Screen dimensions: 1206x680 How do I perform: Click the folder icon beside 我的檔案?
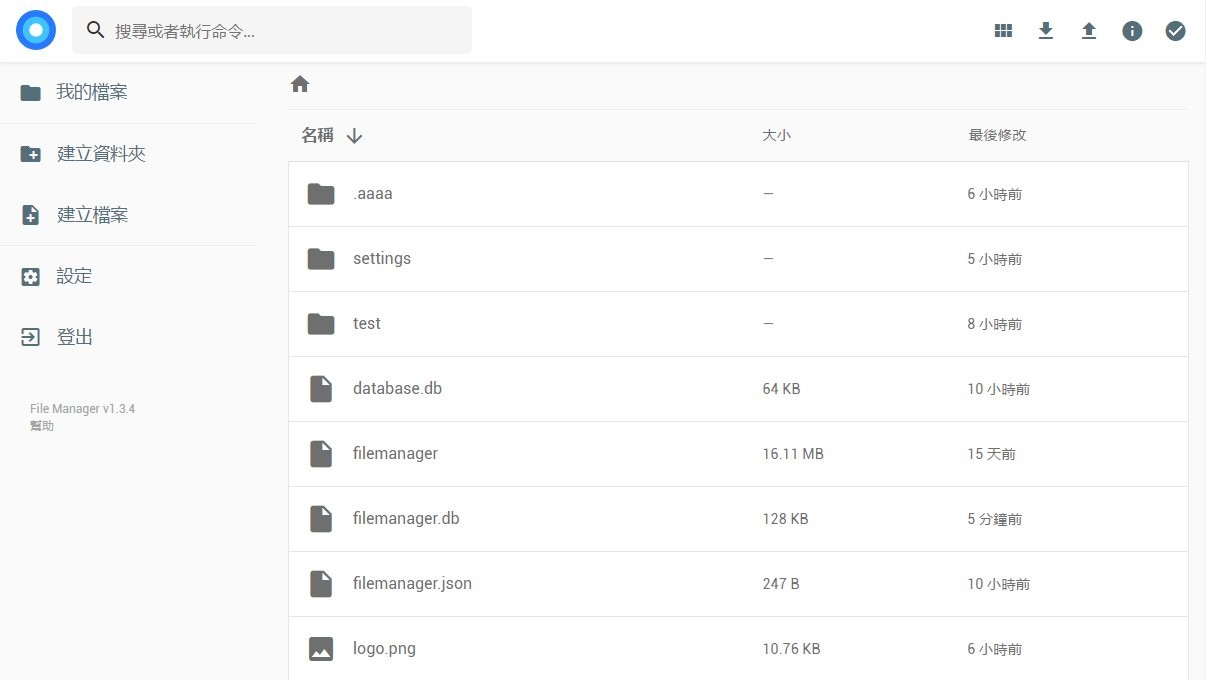coord(31,93)
